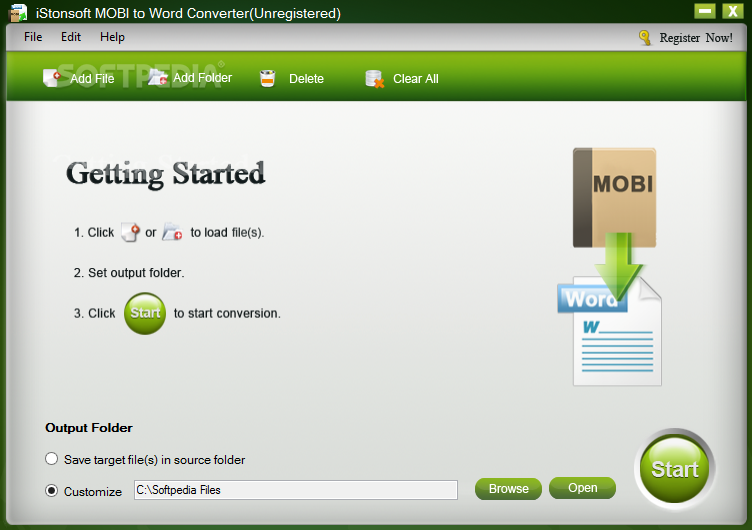Image resolution: width=752 pixels, height=530 pixels.
Task: Click the Delete trash bin icon
Action: 268,78
